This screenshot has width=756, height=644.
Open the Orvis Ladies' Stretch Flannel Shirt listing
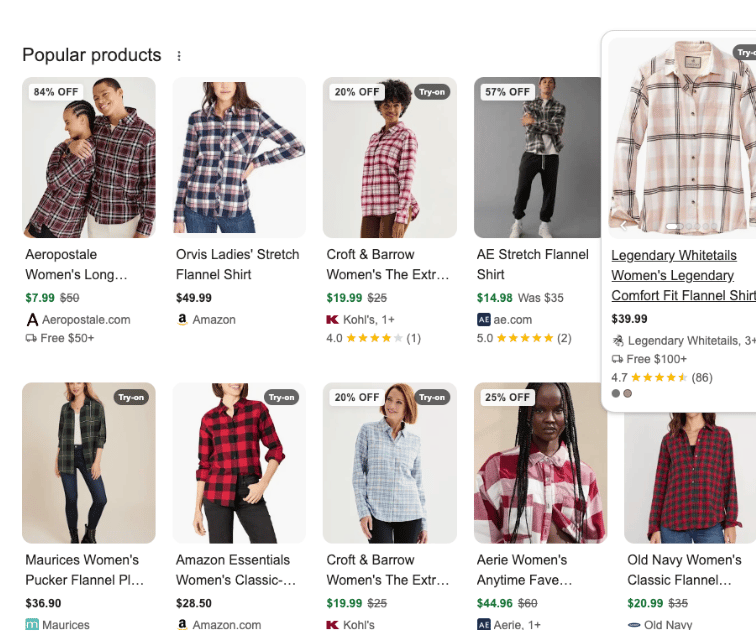click(x=237, y=264)
